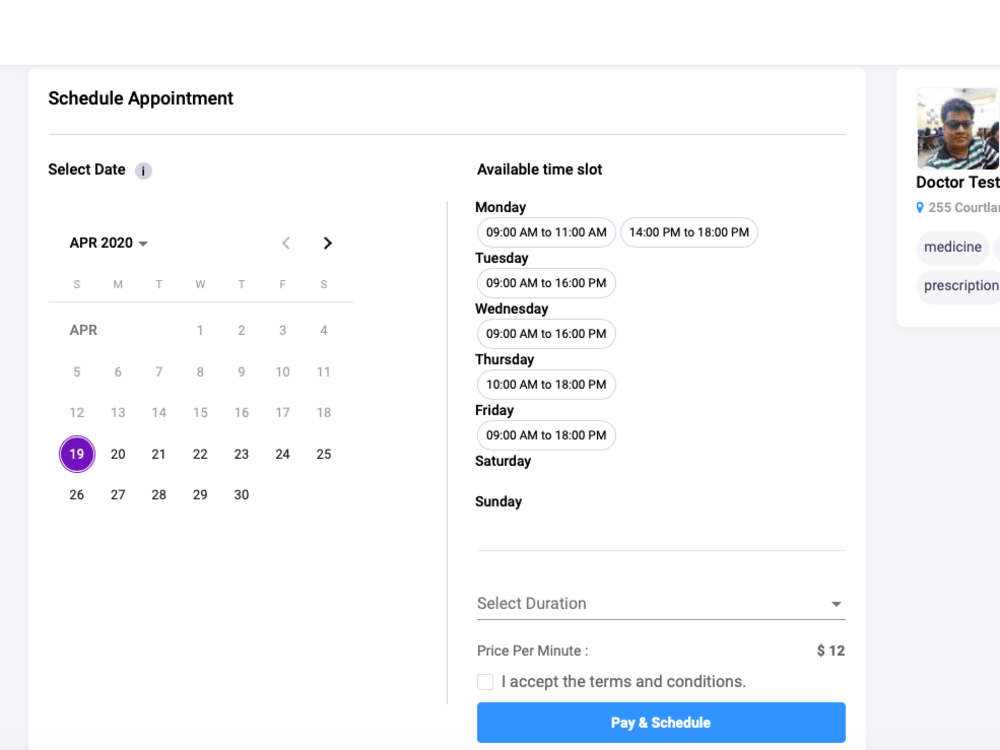Viewport: 1000px width, 750px height.
Task: Click the medicine tag chip
Action: 953,247
